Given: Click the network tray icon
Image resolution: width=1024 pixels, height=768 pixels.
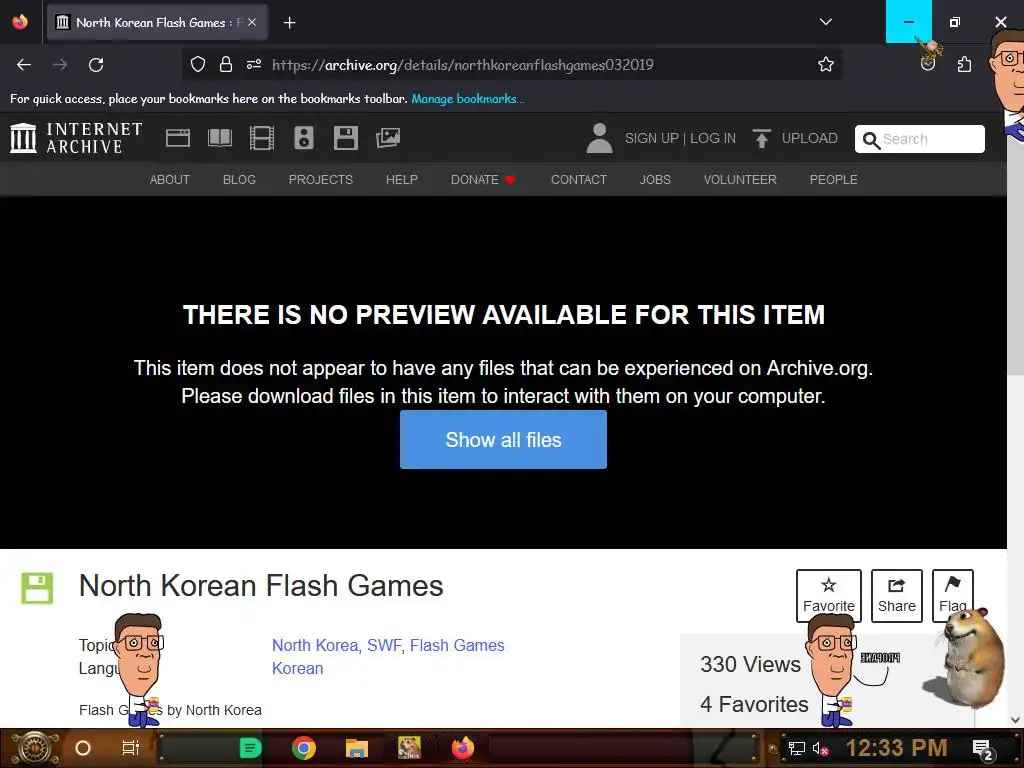Looking at the screenshot, I should (x=796, y=748).
